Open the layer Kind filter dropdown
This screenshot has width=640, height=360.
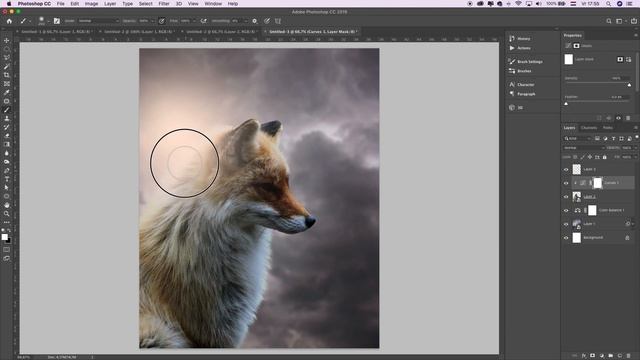[x=578, y=139]
